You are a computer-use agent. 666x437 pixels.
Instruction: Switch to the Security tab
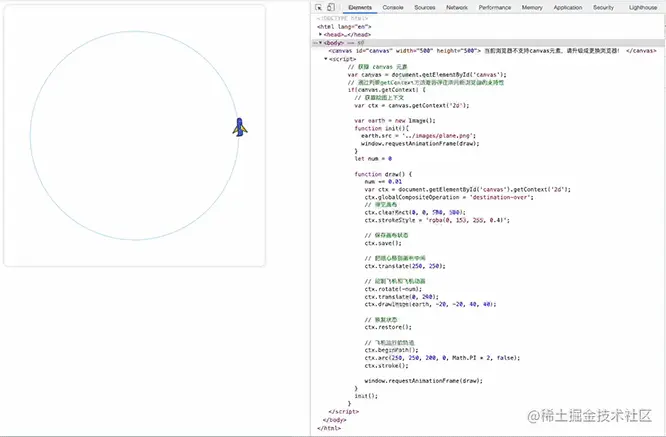pyautogui.click(x=603, y=8)
